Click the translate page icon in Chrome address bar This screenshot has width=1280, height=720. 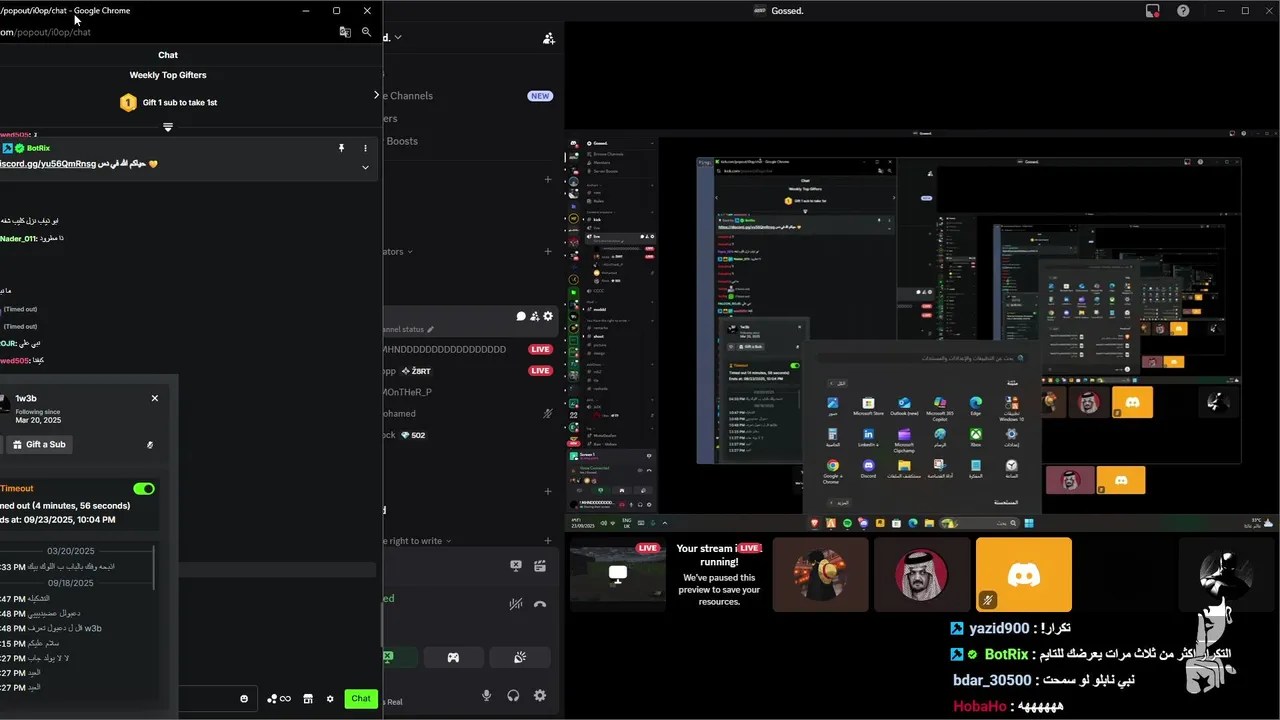coord(345,32)
